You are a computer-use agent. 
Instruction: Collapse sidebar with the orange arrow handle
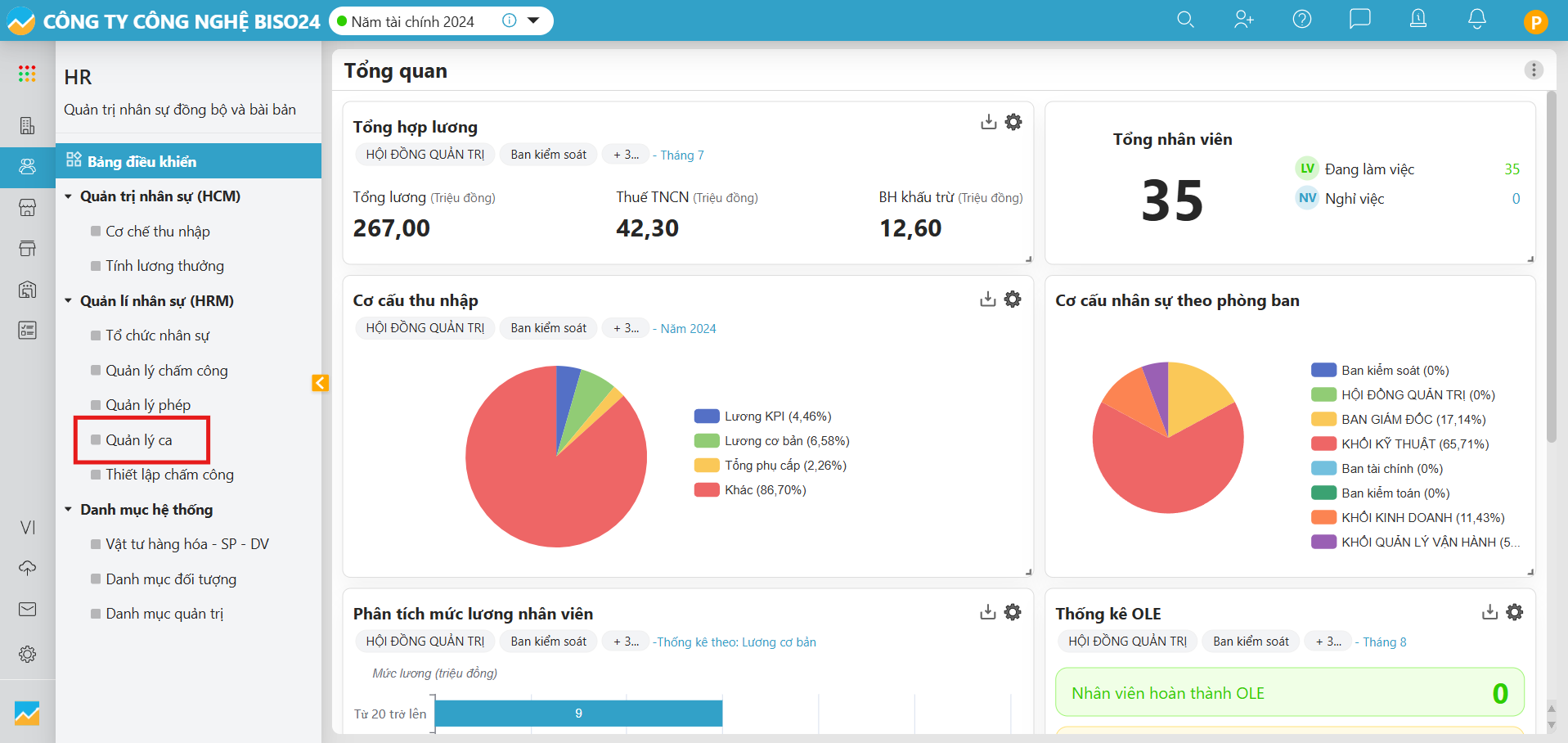[x=320, y=383]
